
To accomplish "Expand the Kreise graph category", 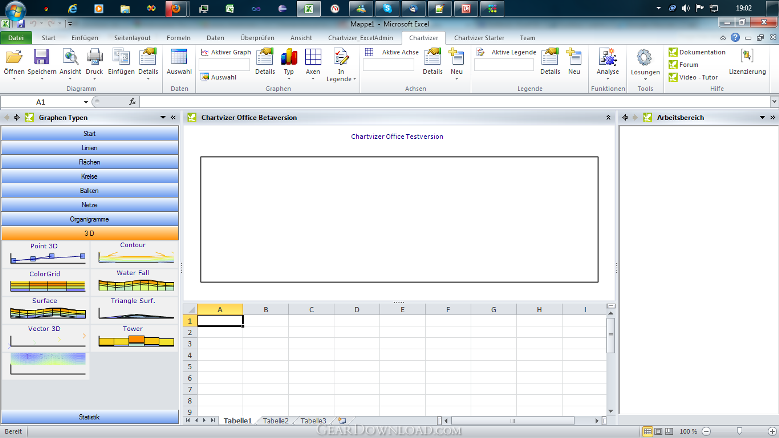I will tap(89, 177).
